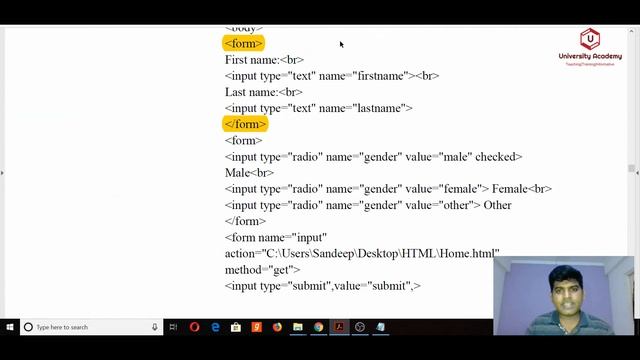The height and width of the screenshot is (360, 640).
Task: Click the input line with name="lastname"
Action: point(318,108)
